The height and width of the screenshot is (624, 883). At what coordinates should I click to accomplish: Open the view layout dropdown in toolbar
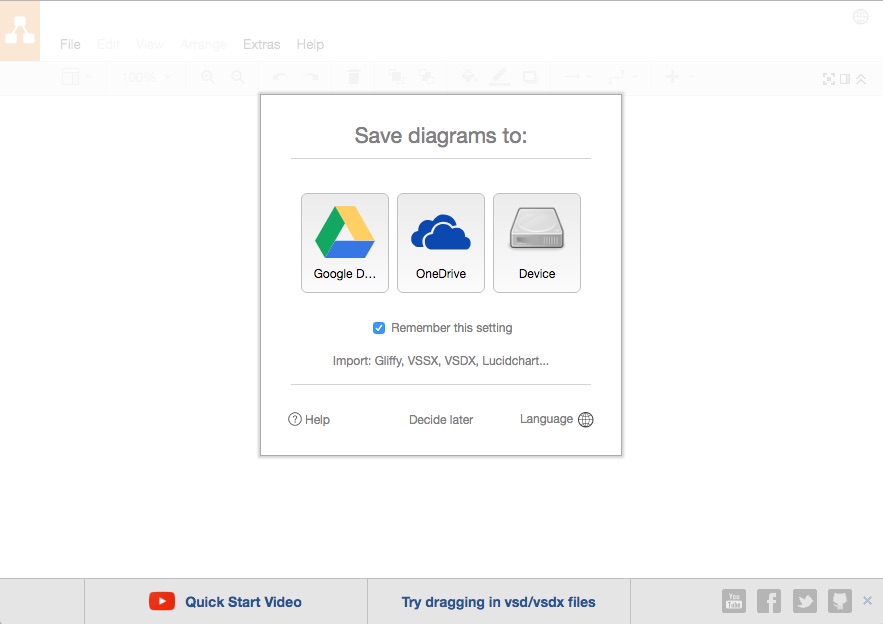click(x=77, y=77)
